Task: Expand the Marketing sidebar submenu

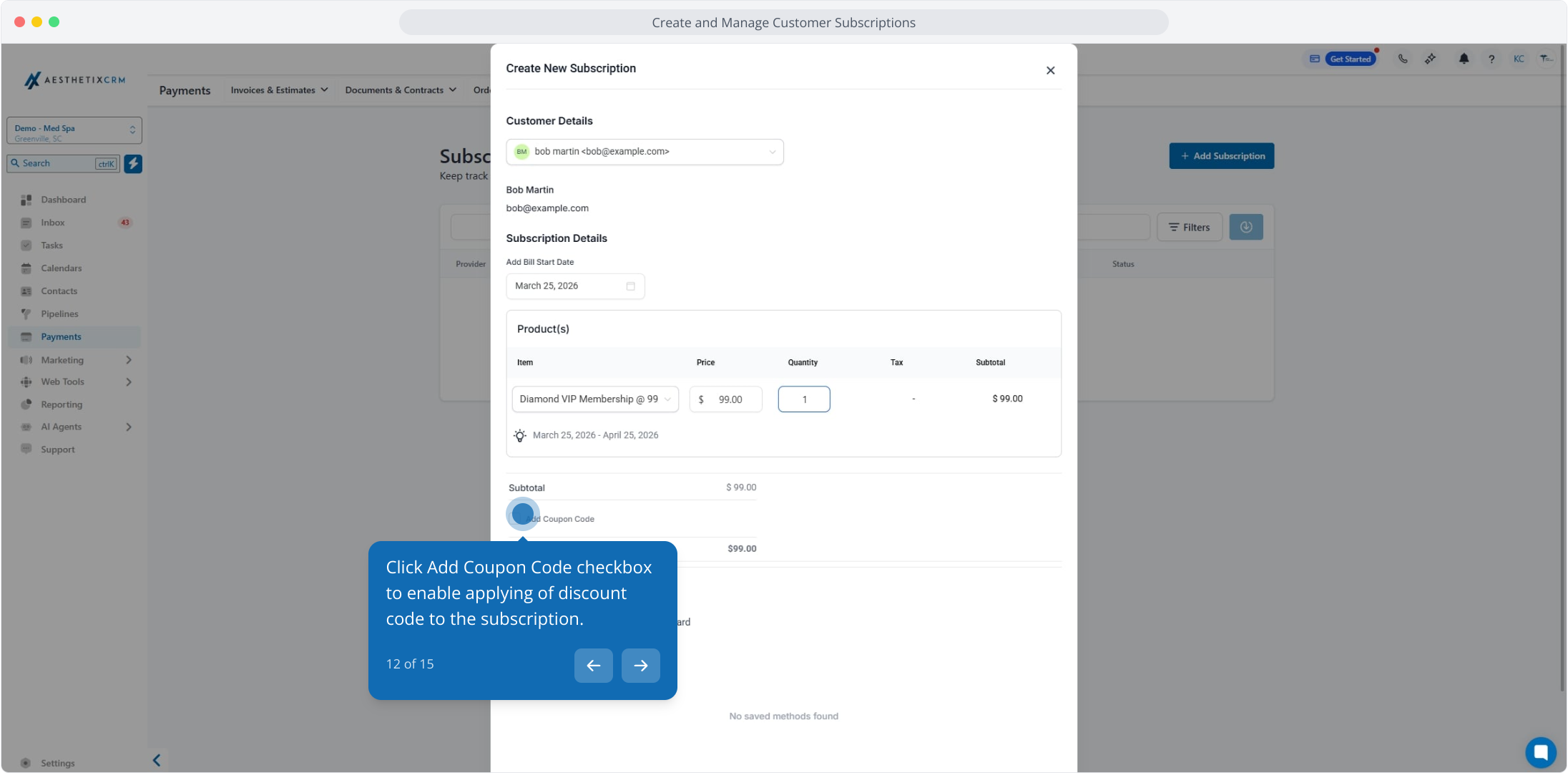Action: [129, 360]
